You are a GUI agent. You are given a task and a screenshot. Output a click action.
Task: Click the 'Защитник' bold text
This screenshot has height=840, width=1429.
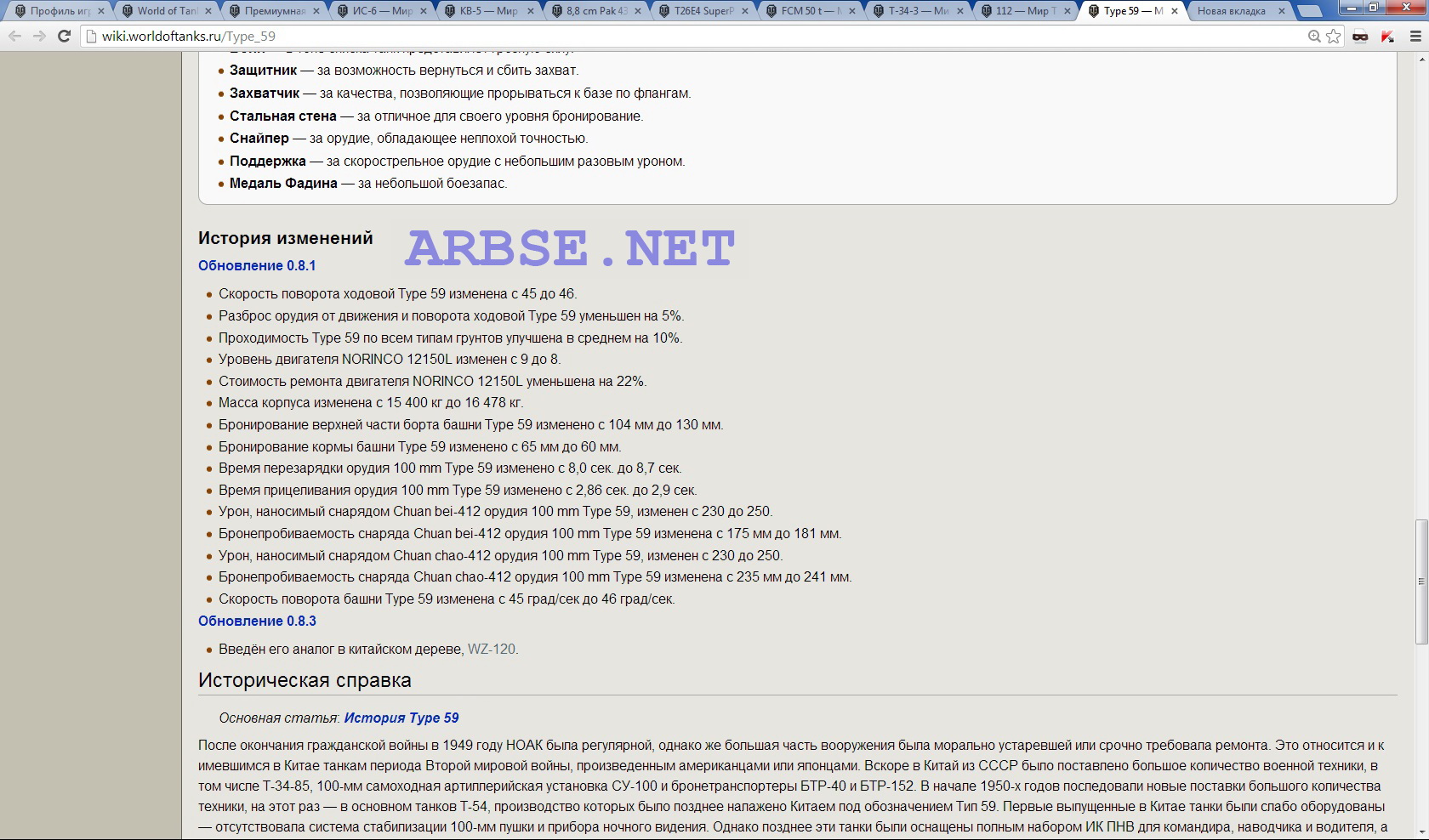263,70
